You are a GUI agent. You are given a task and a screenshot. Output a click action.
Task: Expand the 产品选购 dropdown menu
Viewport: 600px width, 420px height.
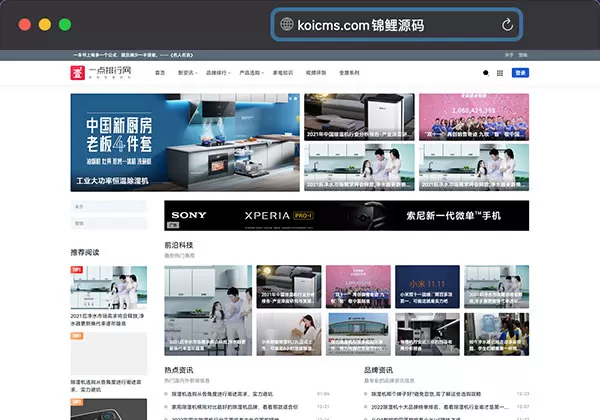point(251,73)
